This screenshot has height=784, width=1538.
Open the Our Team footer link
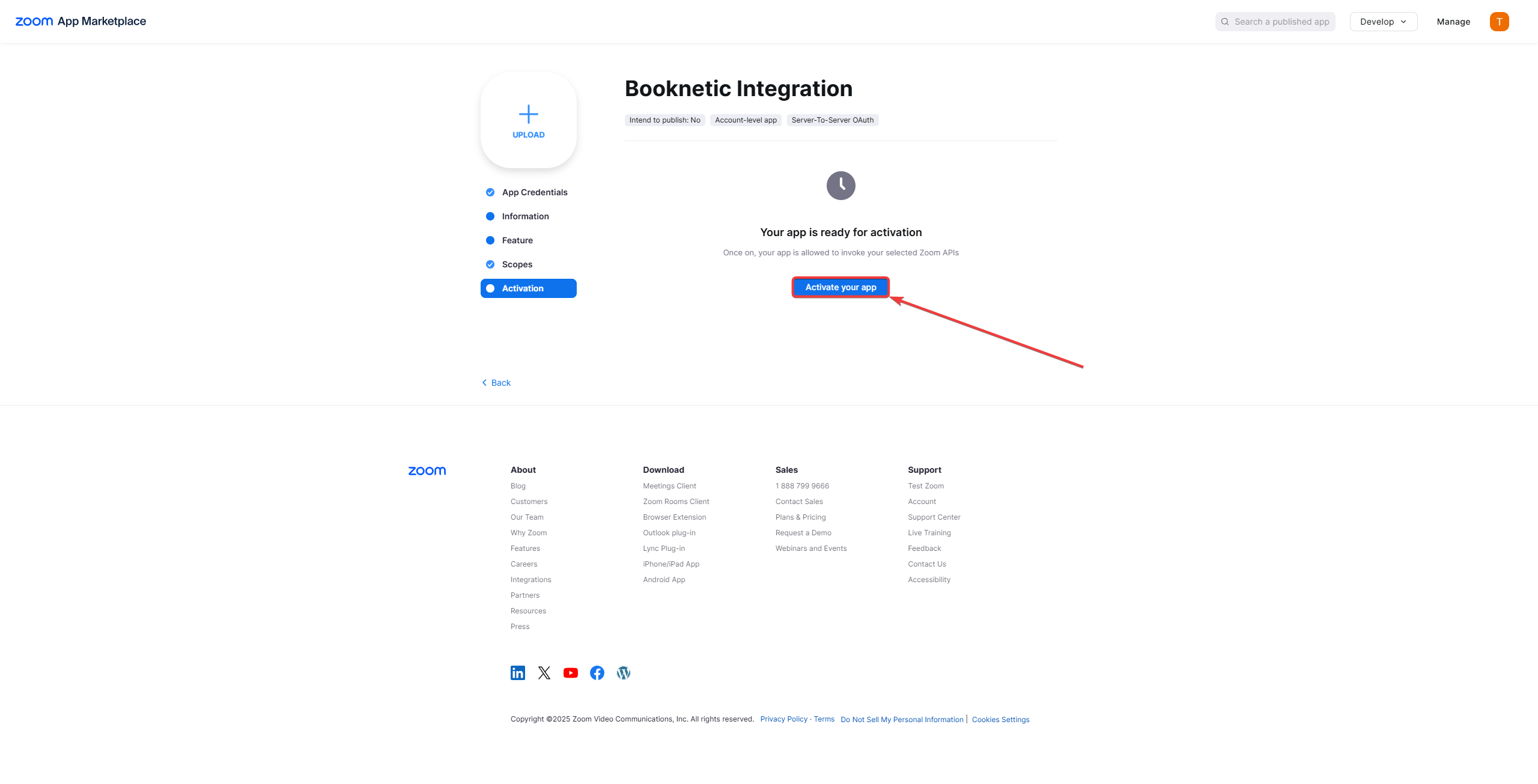527,517
